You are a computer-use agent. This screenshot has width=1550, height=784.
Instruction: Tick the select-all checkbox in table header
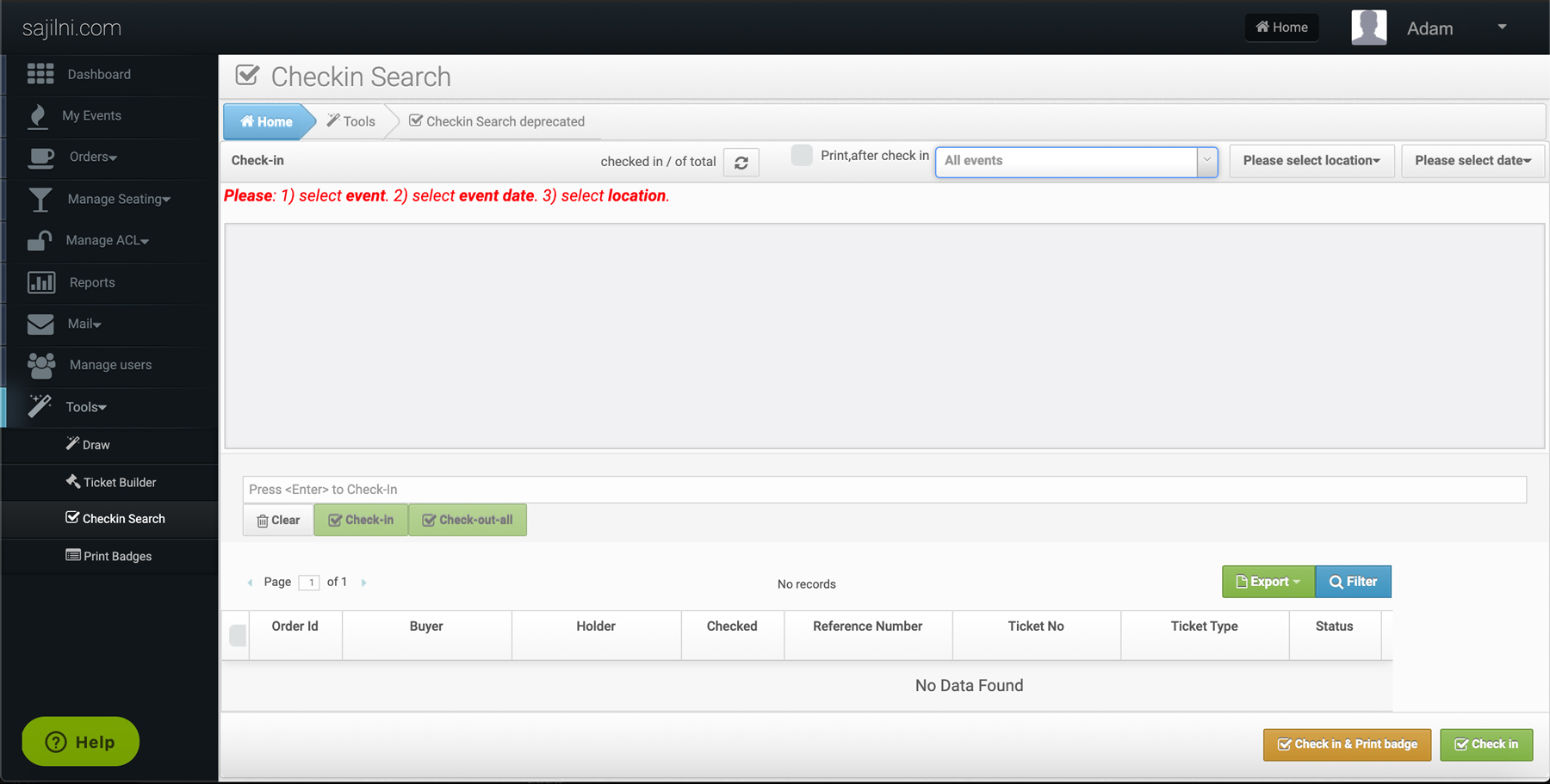click(239, 635)
